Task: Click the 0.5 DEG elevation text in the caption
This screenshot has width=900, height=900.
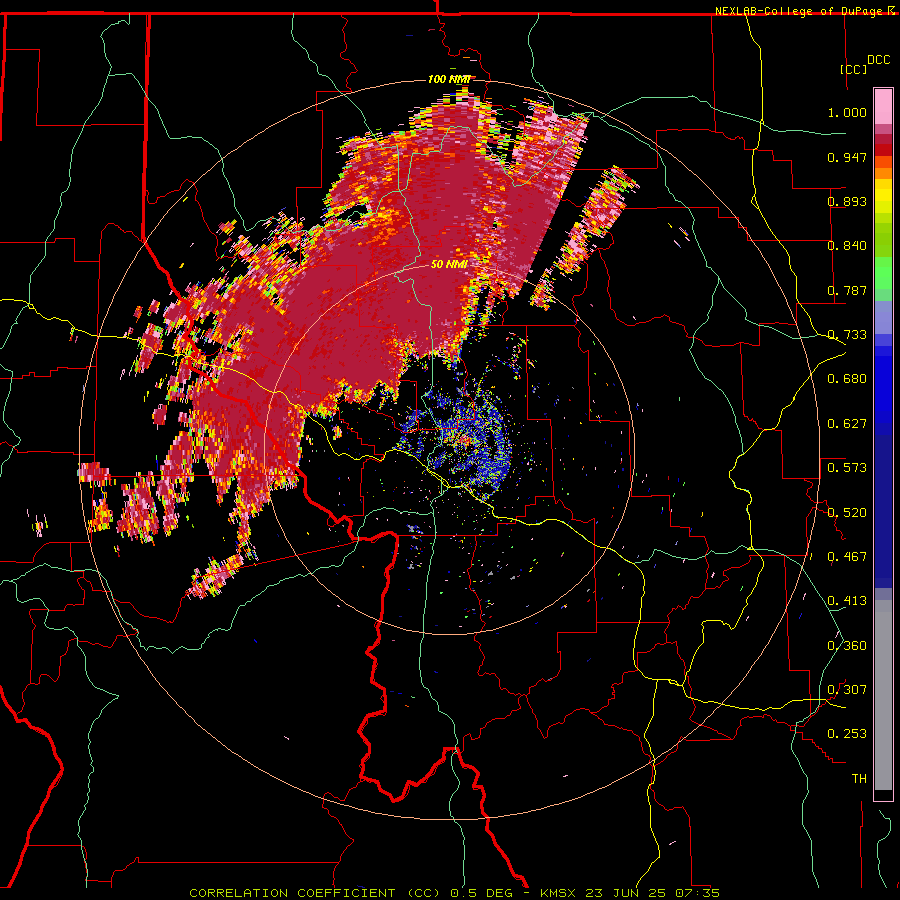Action: tap(481, 893)
